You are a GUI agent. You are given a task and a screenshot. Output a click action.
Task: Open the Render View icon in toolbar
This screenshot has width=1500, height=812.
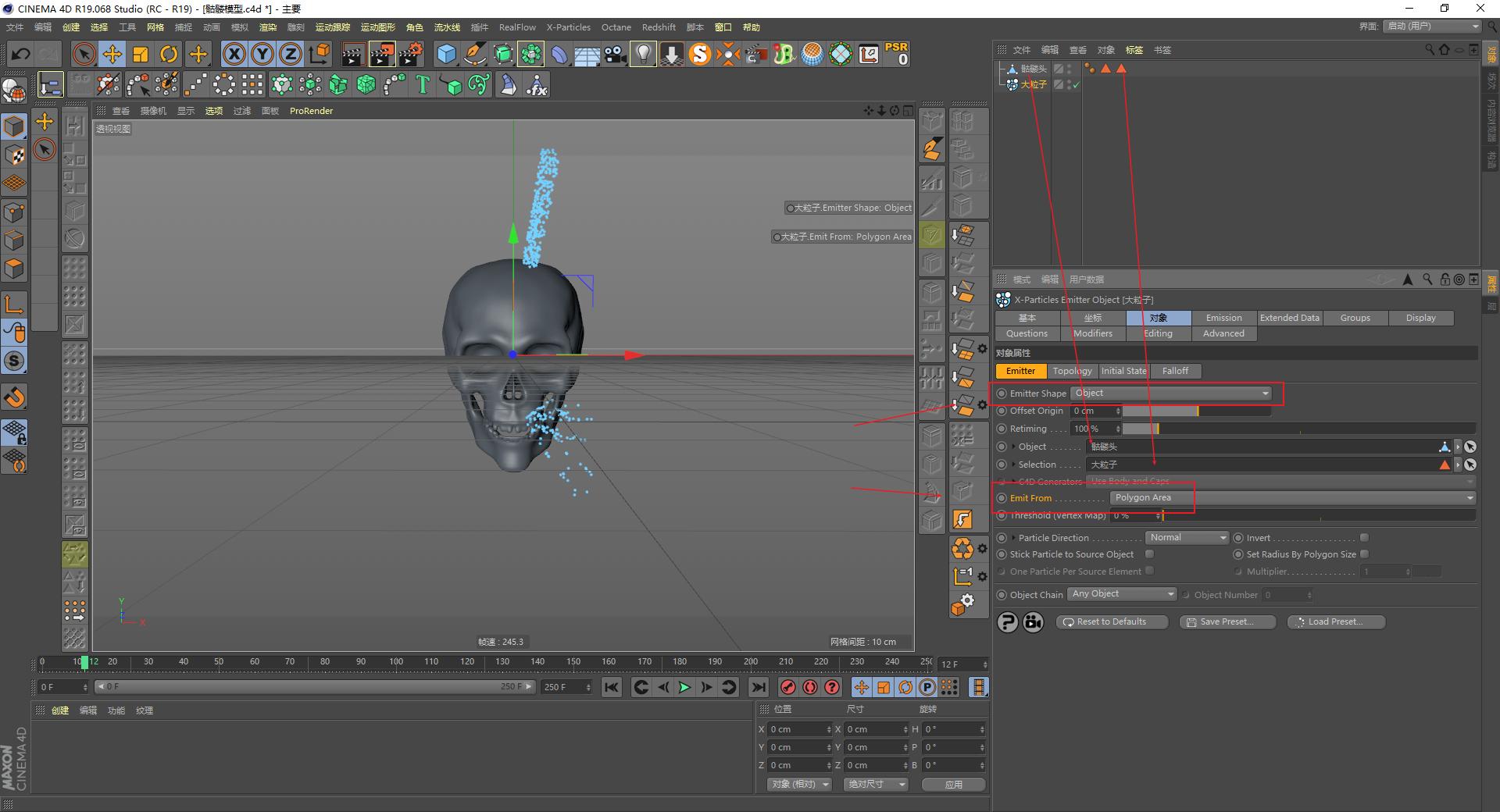[x=353, y=54]
